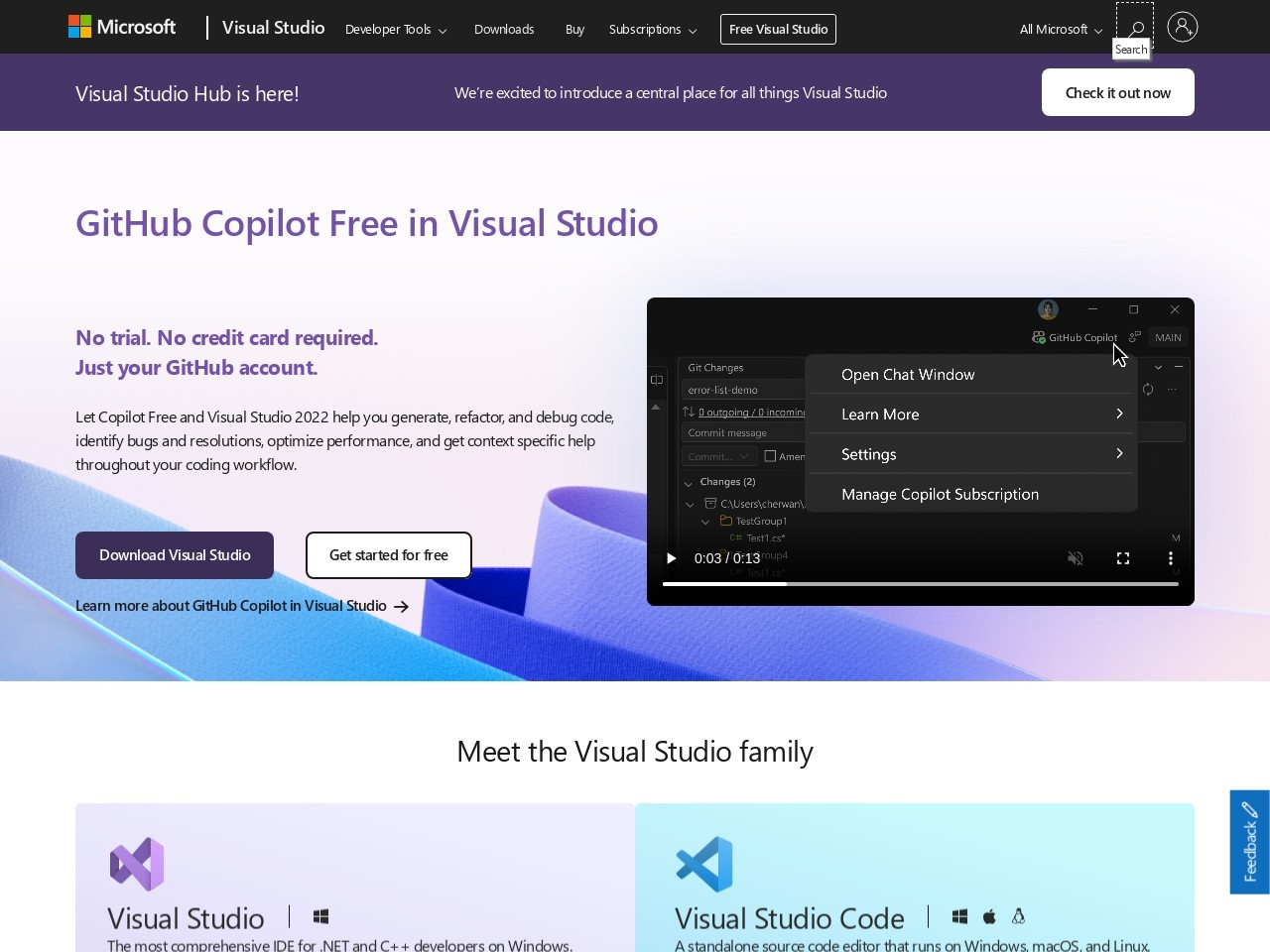The width and height of the screenshot is (1270, 952).
Task: Click the Check it out now button
Action: [x=1118, y=92]
